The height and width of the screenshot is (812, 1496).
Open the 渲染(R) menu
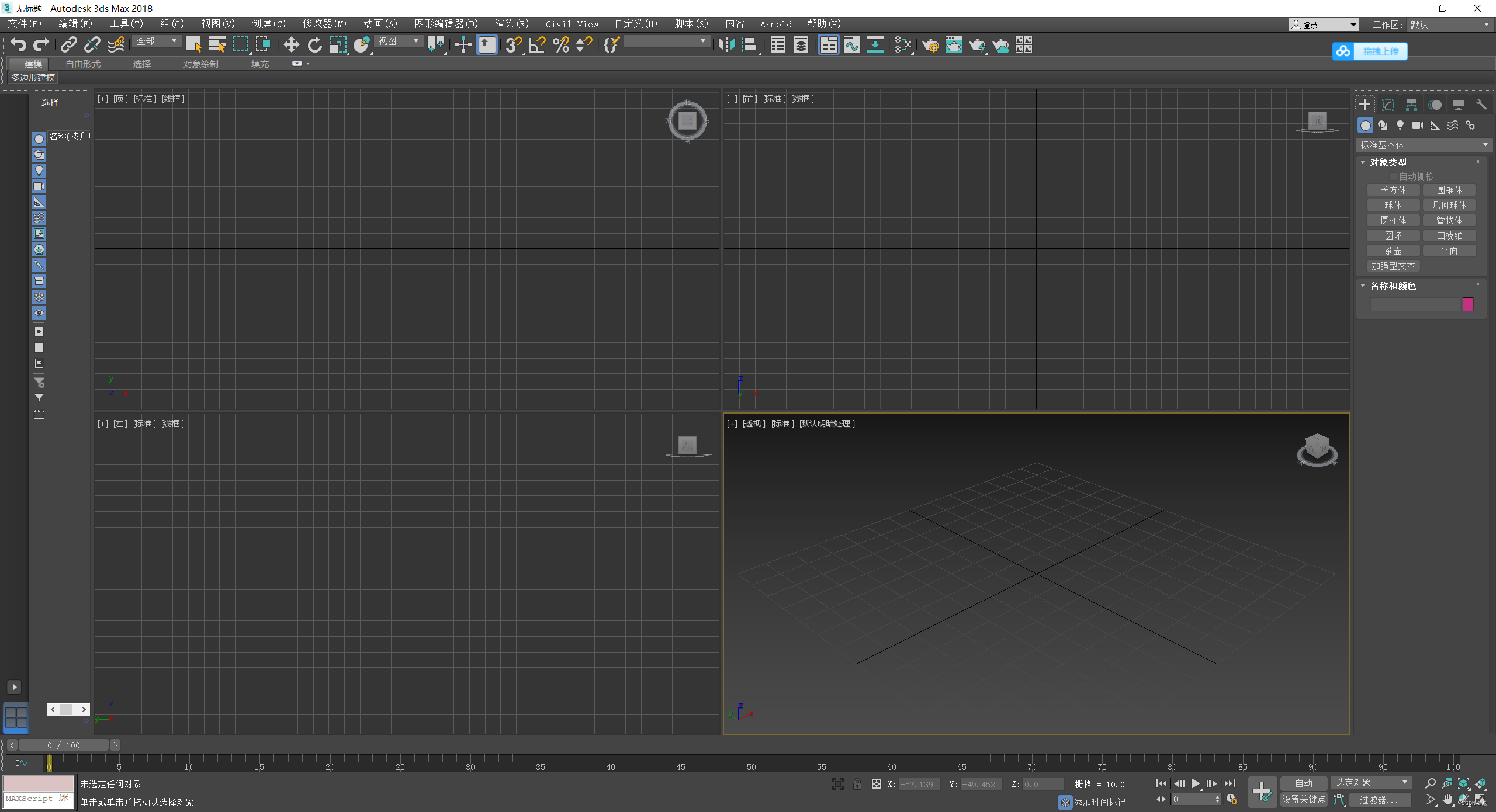511,24
